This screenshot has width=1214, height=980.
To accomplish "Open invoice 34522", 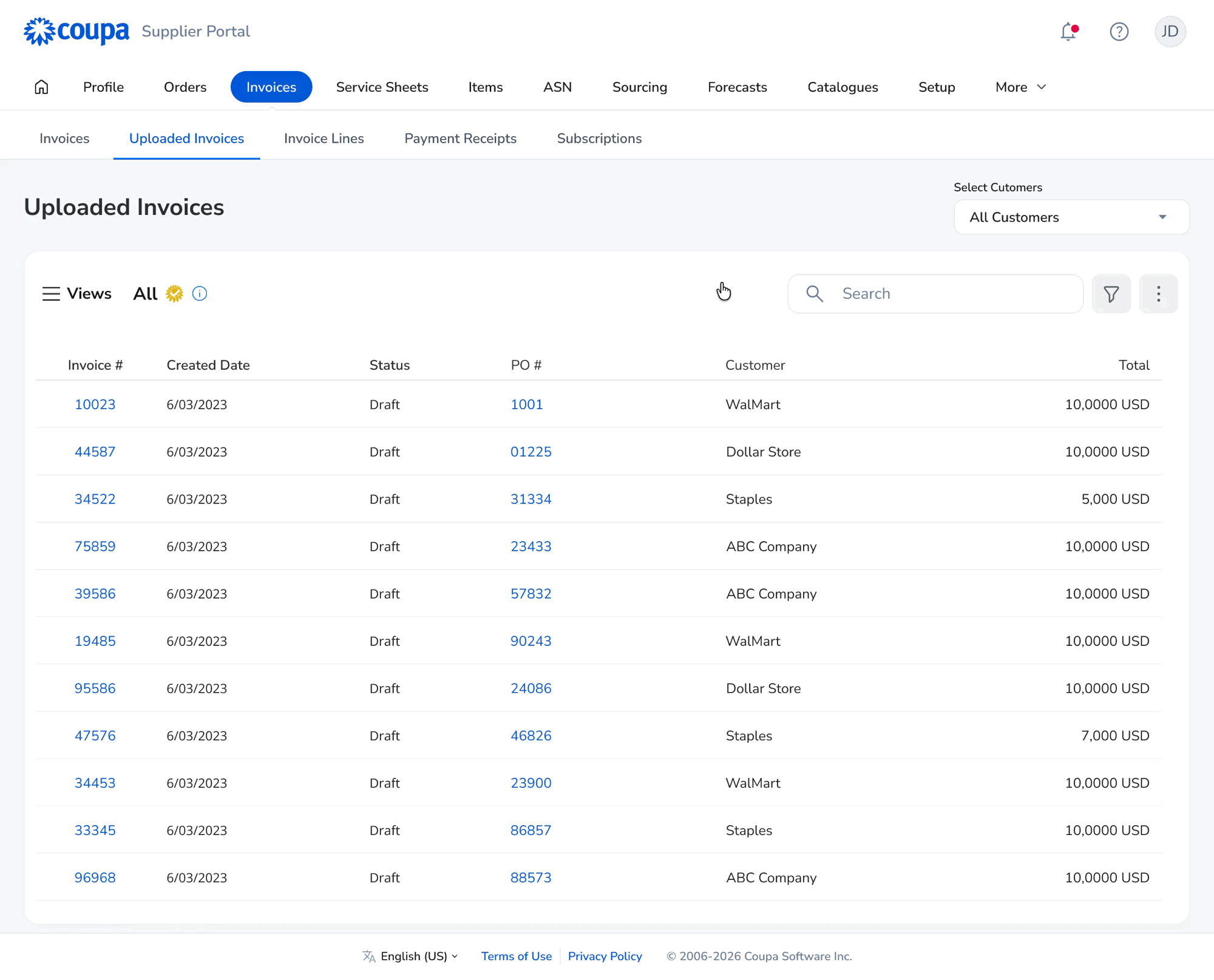I will (x=95, y=499).
